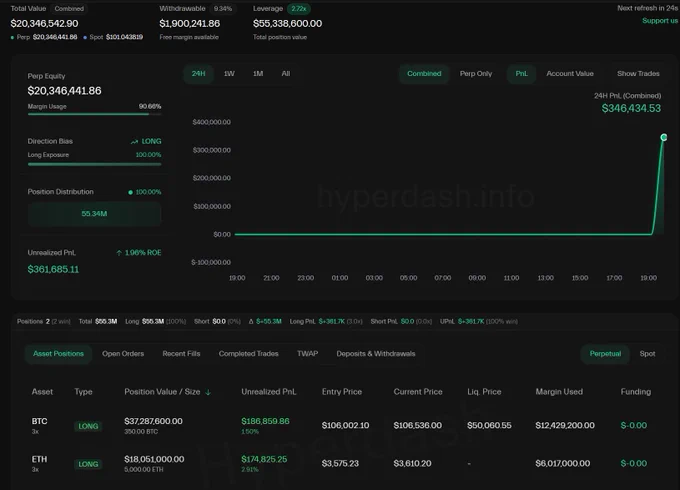Click the Support us link
680x490 pixels.
coord(660,21)
